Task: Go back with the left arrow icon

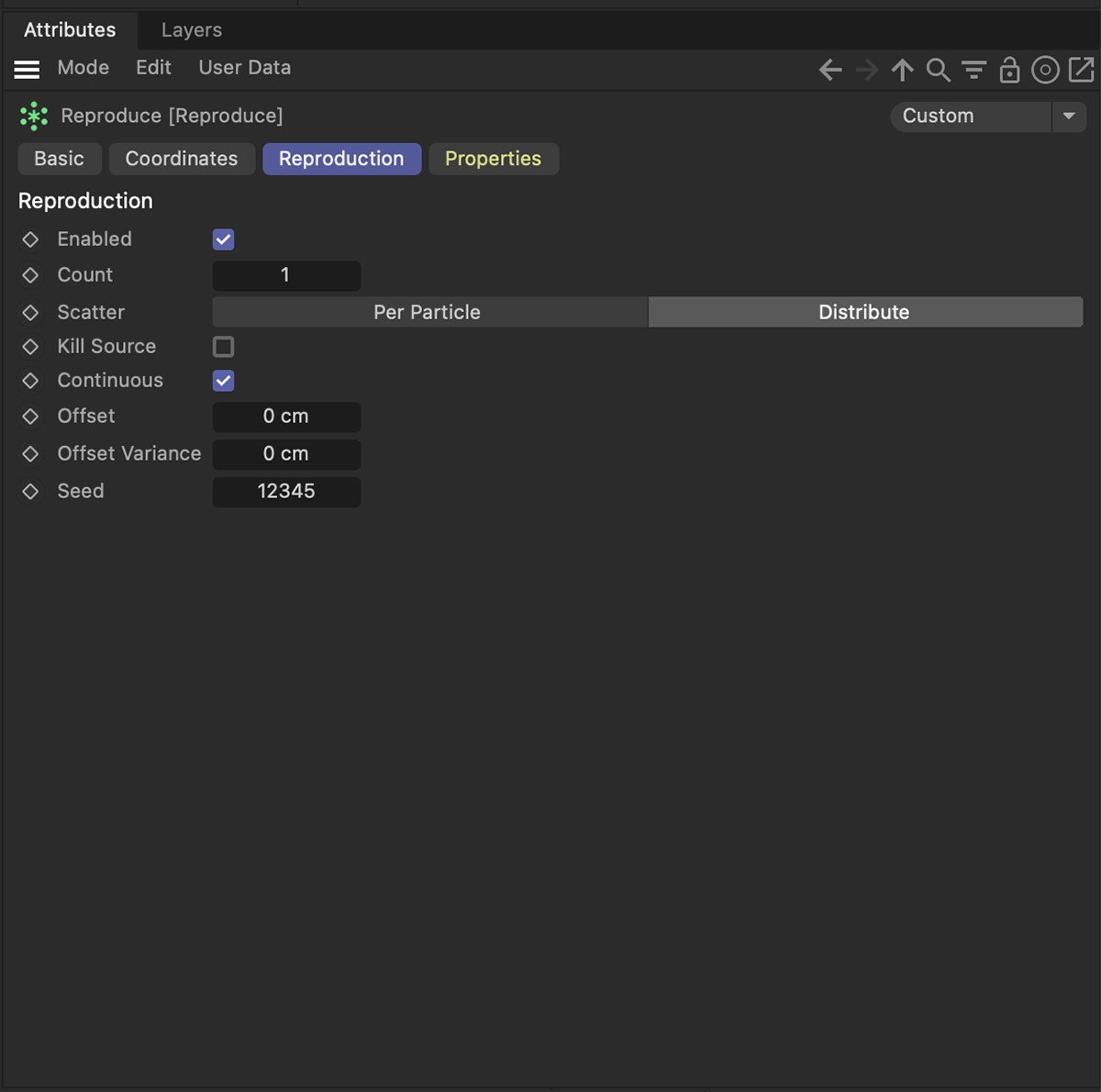Action: [x=830, y=70]
